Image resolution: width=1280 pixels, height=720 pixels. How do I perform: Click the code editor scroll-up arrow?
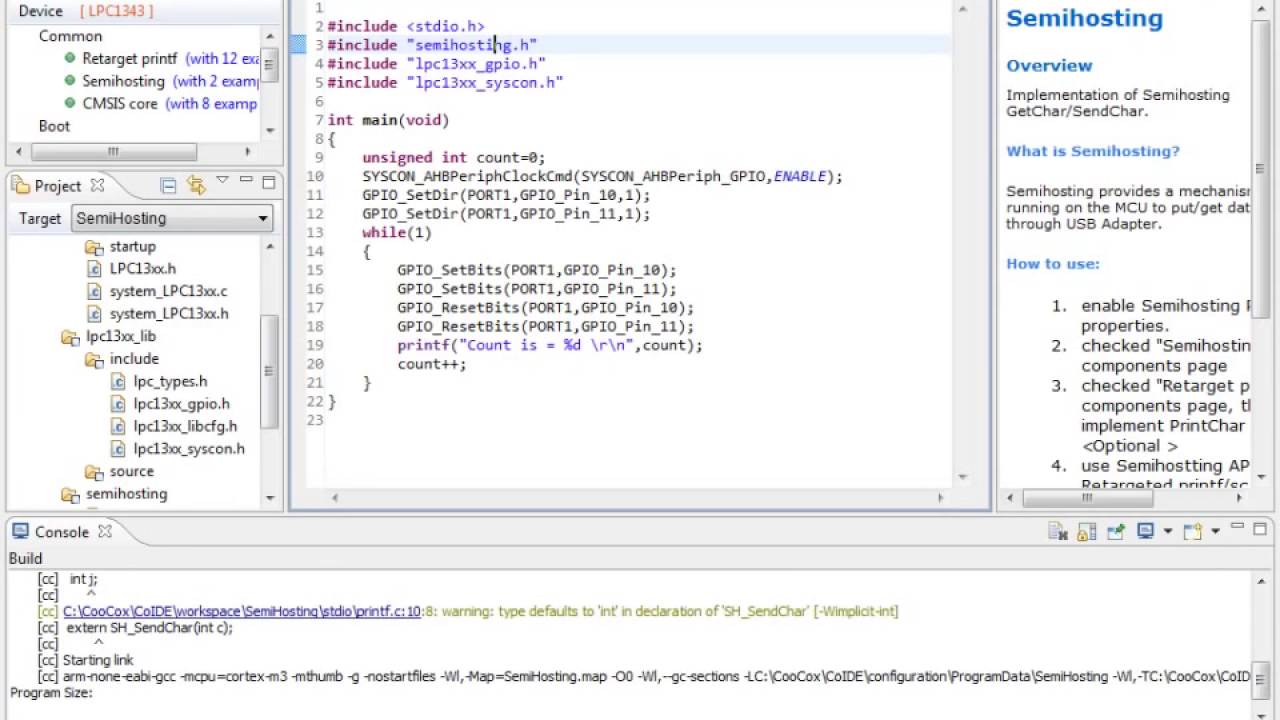pyautogui.click(x=962, y=9)
